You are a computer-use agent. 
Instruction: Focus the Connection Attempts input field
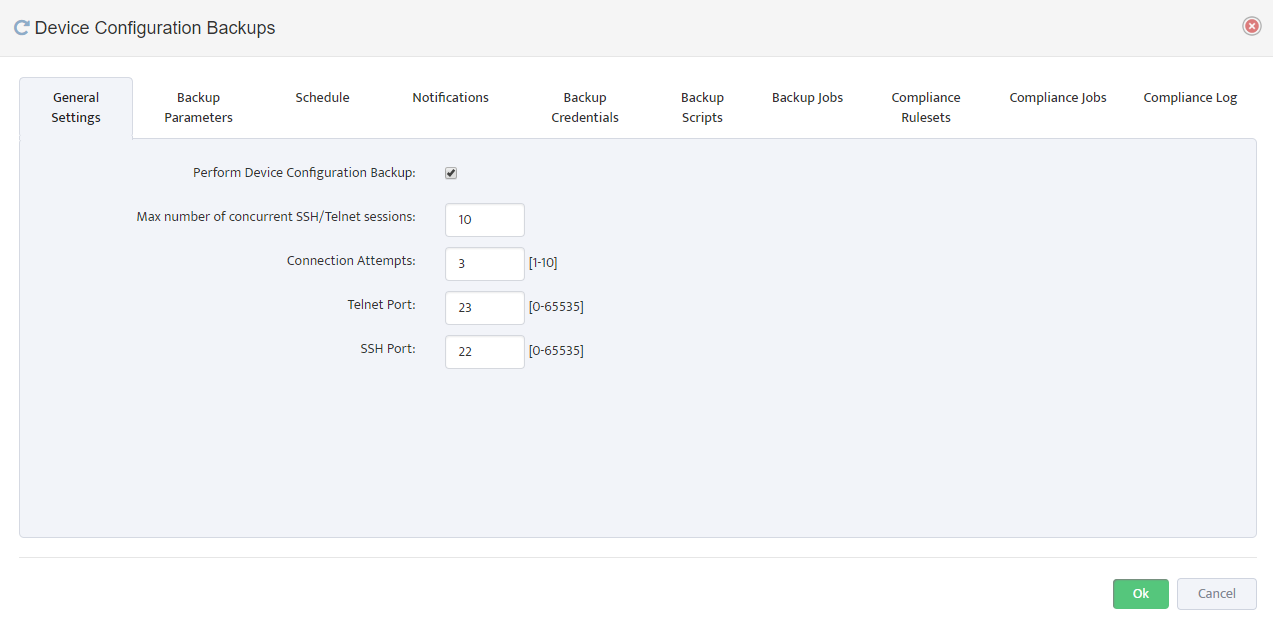(485, 264)
